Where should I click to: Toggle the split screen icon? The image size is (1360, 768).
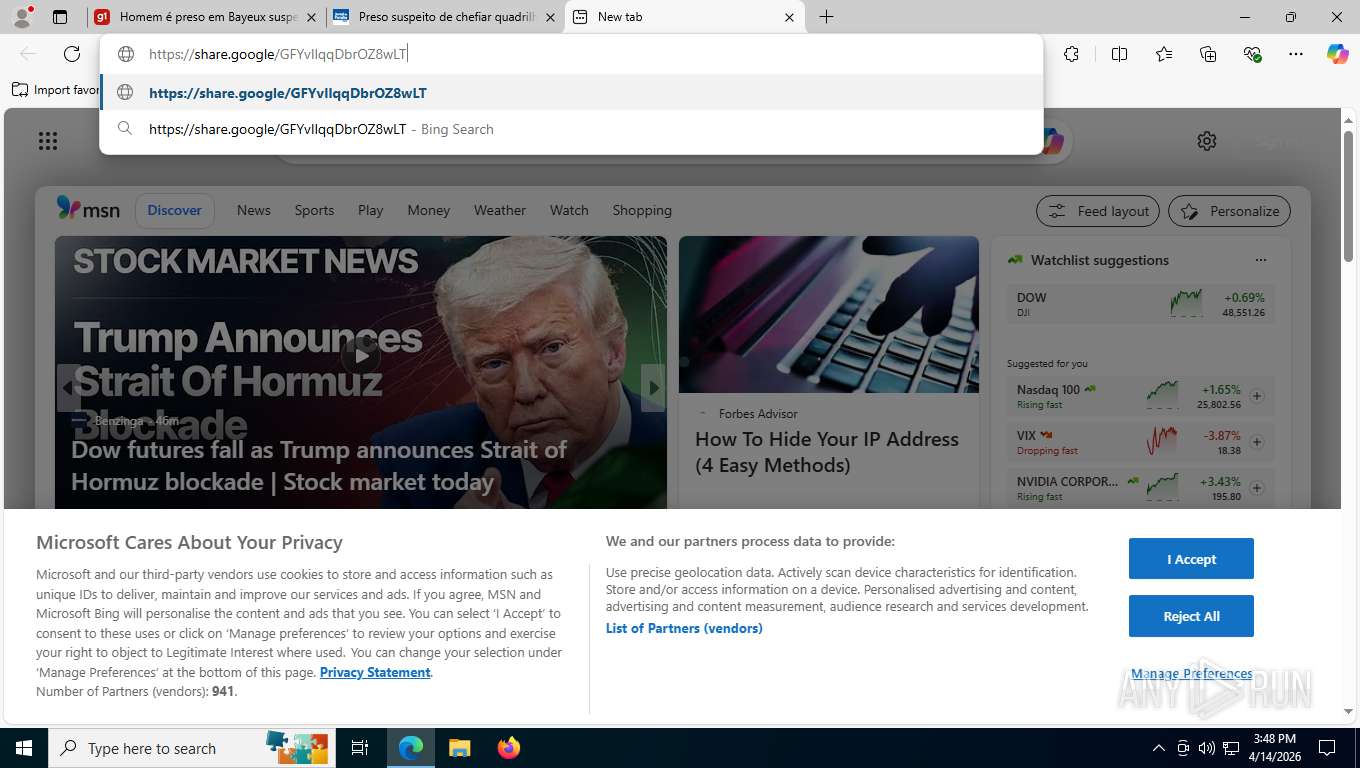(x=1119, y=54)
